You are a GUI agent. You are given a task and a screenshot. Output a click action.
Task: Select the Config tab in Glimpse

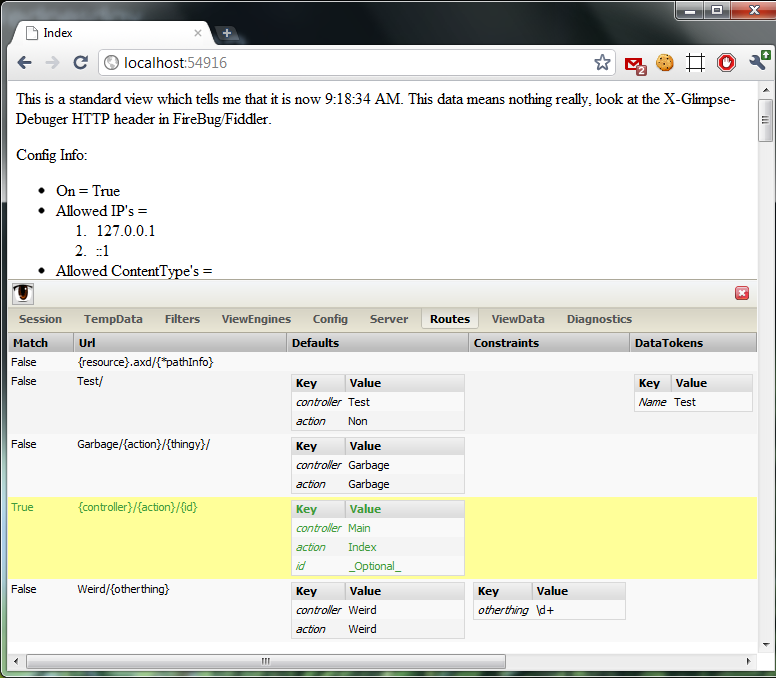pos(330,319)
